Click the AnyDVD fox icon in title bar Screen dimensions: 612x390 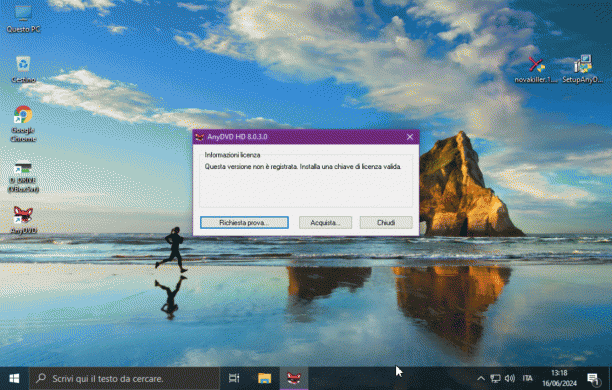point(200,137)
